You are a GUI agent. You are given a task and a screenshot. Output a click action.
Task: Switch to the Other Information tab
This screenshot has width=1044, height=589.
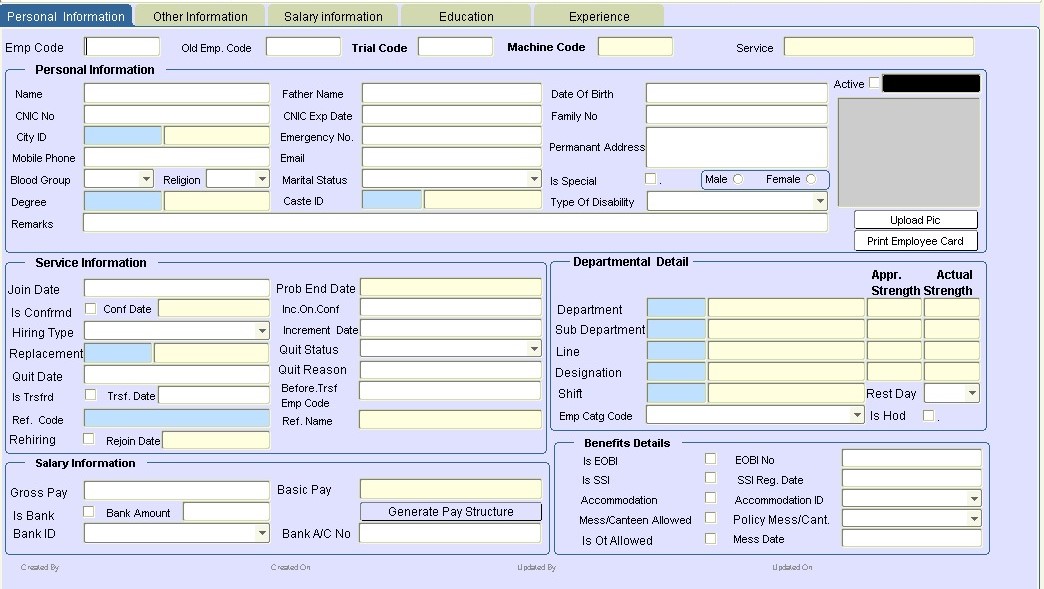tap(200, 16)
